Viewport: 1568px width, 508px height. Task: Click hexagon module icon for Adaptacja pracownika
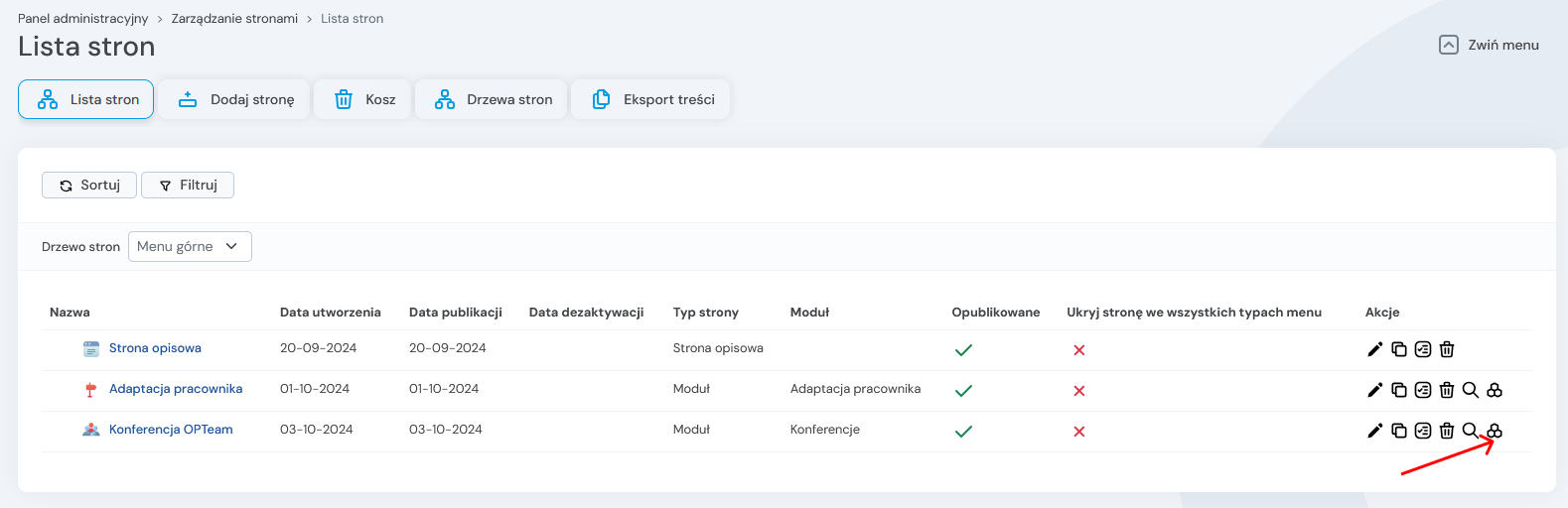tap(1495, 390)
